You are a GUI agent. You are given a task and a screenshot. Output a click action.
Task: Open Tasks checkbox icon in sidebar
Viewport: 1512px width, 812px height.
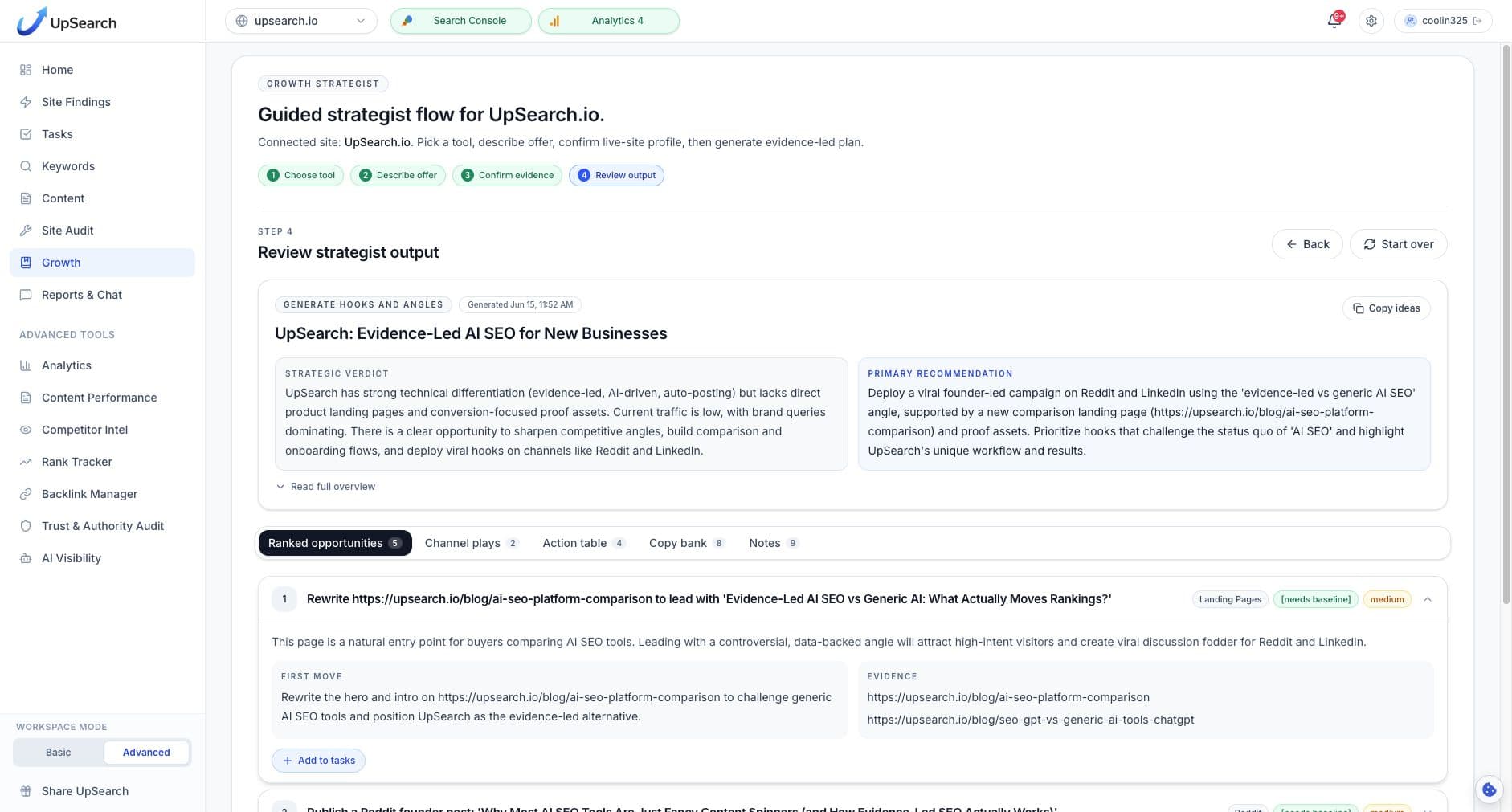tap(26, 134)
